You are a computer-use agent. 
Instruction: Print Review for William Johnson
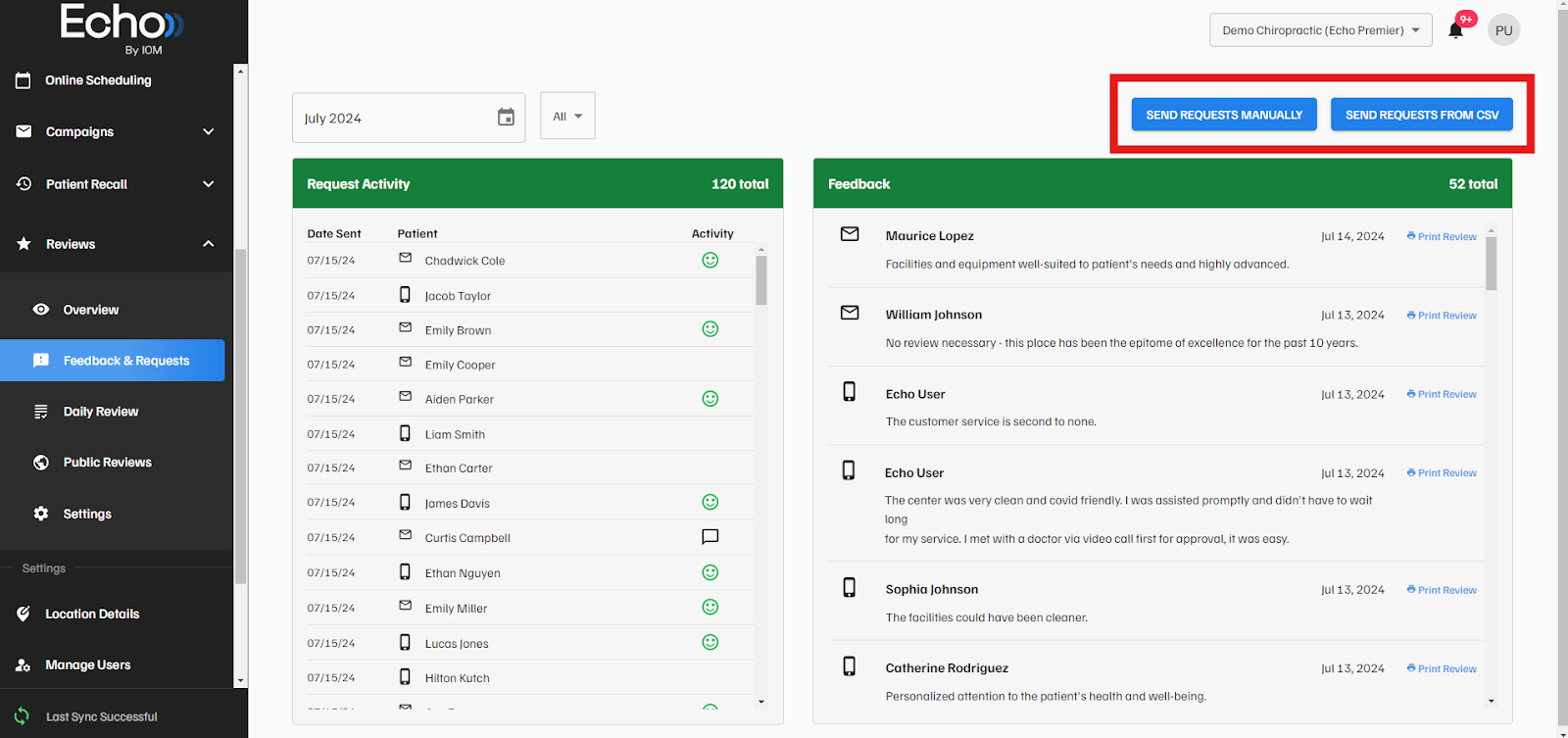point(1442,315)
